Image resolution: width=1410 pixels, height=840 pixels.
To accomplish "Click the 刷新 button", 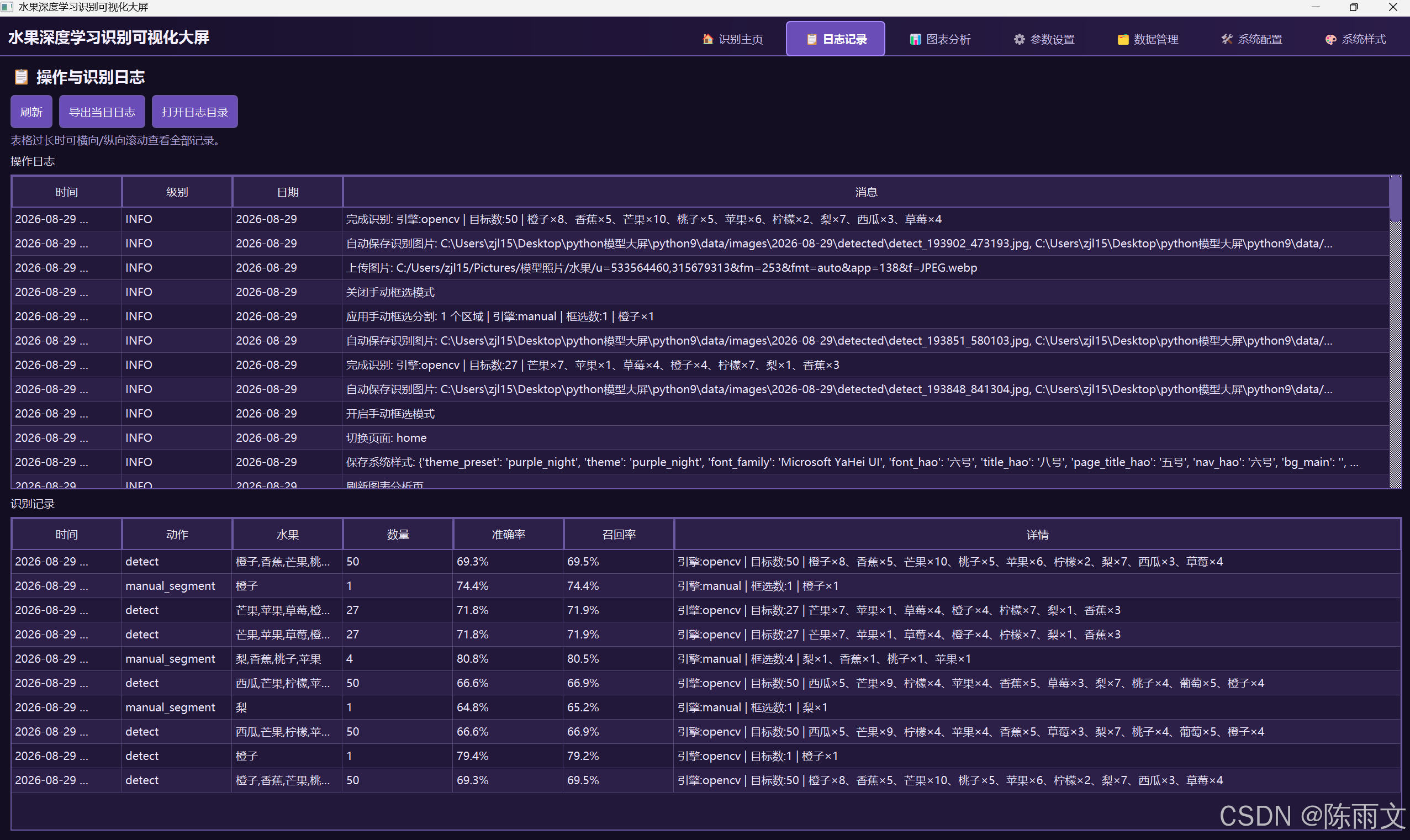I will tap(31, 112).
